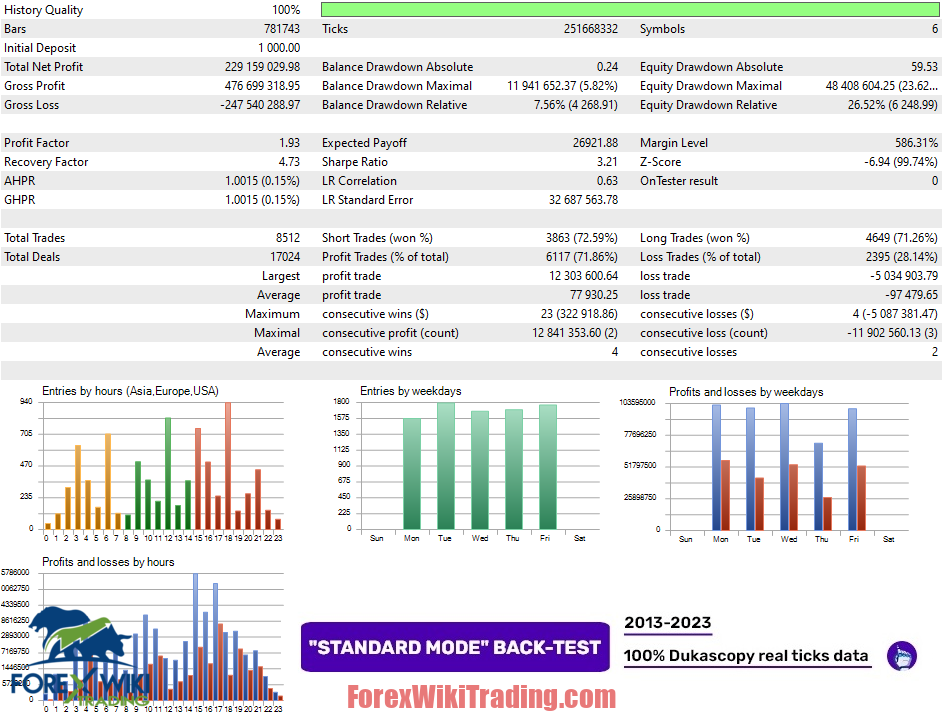This screenshot has width=944, height=719.
Task: Select the Profit Factor row
Action: [x=150, y=142]
